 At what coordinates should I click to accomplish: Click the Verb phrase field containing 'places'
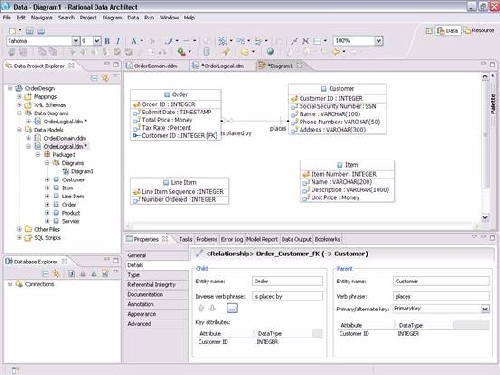pyautogui.click(x=441, y=296)
